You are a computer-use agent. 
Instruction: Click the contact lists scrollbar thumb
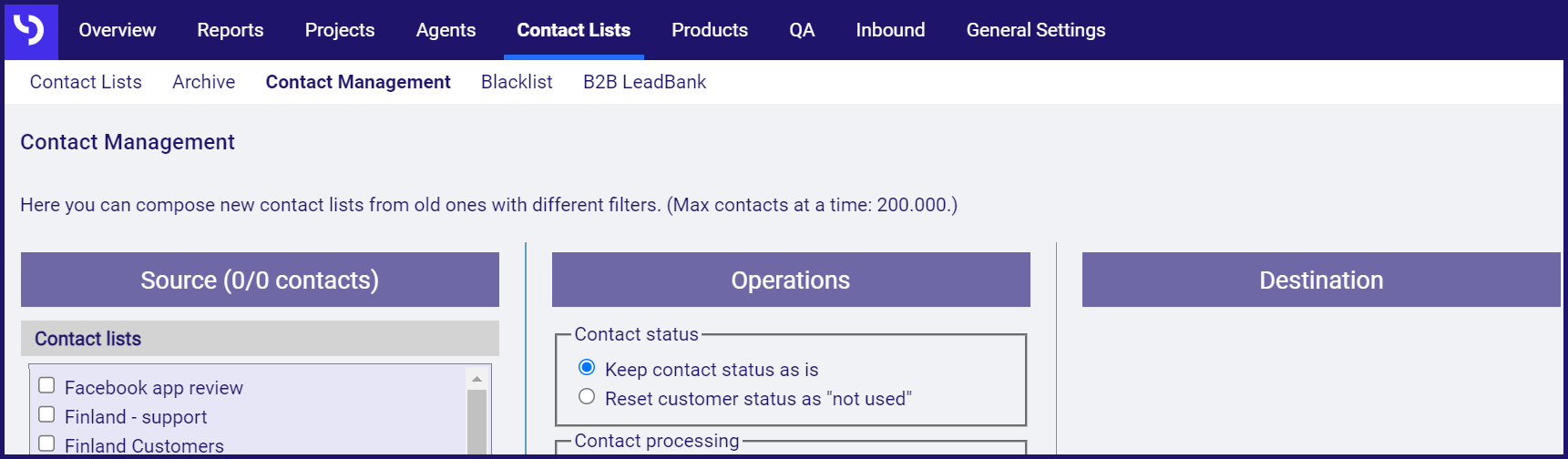477,422
